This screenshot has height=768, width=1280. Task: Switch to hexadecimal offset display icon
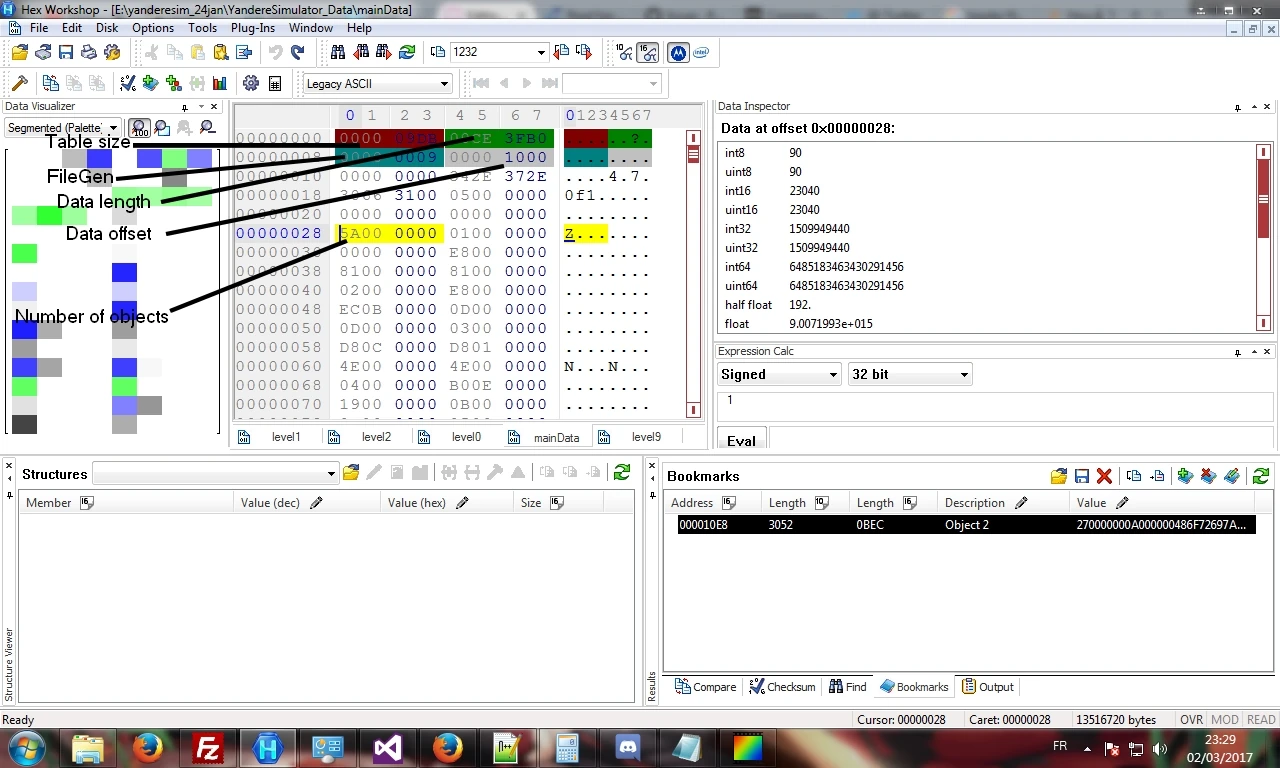[x=647, y=52]
